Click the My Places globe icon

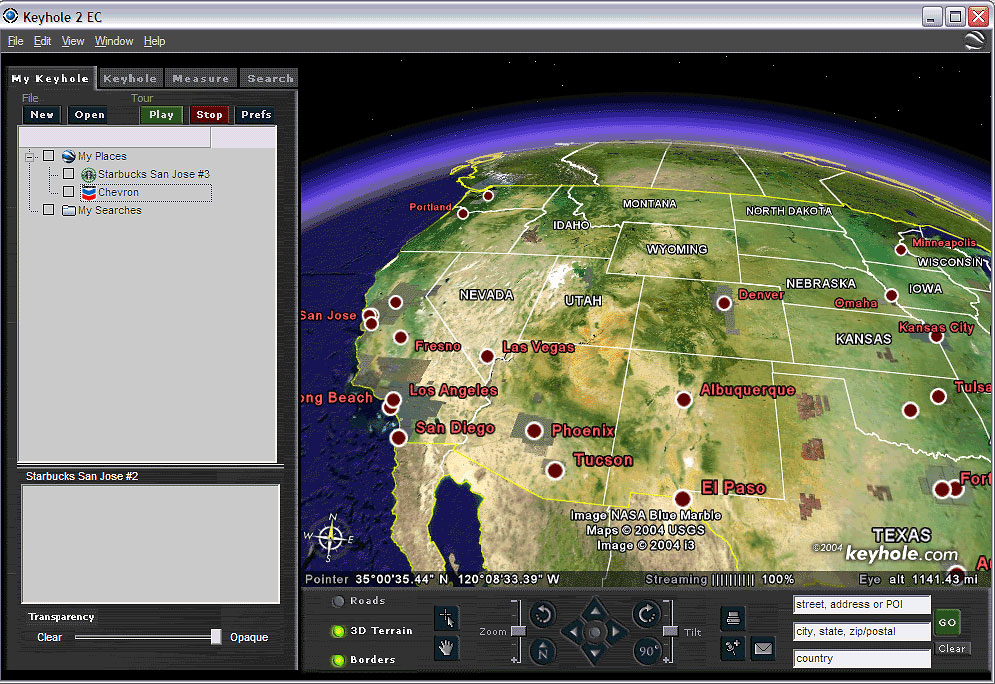pyautogui.click(x=69, y=156)
